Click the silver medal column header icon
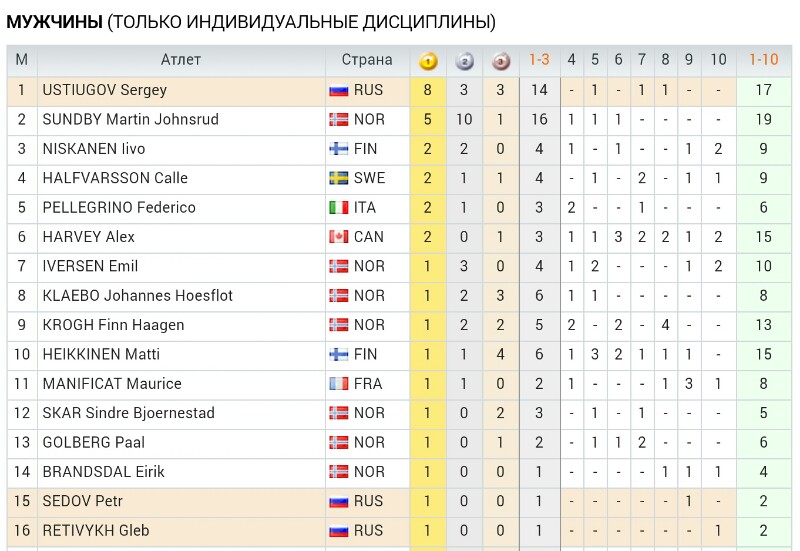The image size is (800, 551). point(464,61)
